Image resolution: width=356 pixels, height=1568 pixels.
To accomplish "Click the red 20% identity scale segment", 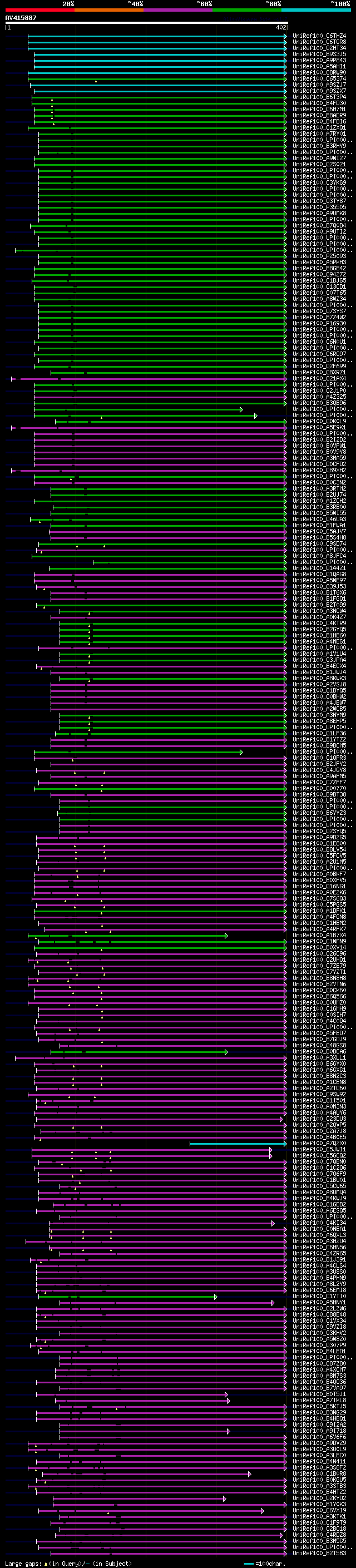I will pyautogui.click(x=39, y=10).
